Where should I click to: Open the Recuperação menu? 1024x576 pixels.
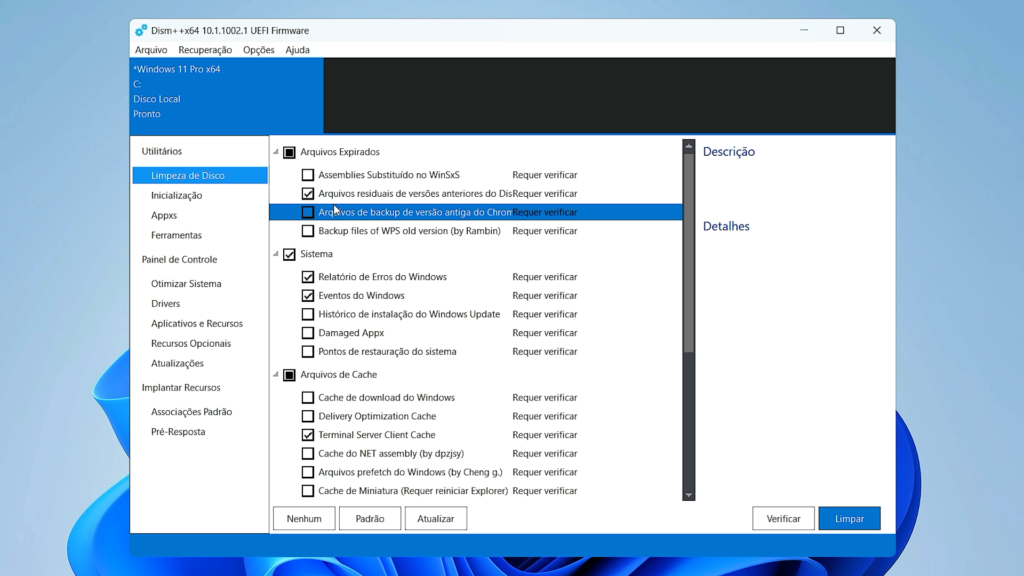205,49
